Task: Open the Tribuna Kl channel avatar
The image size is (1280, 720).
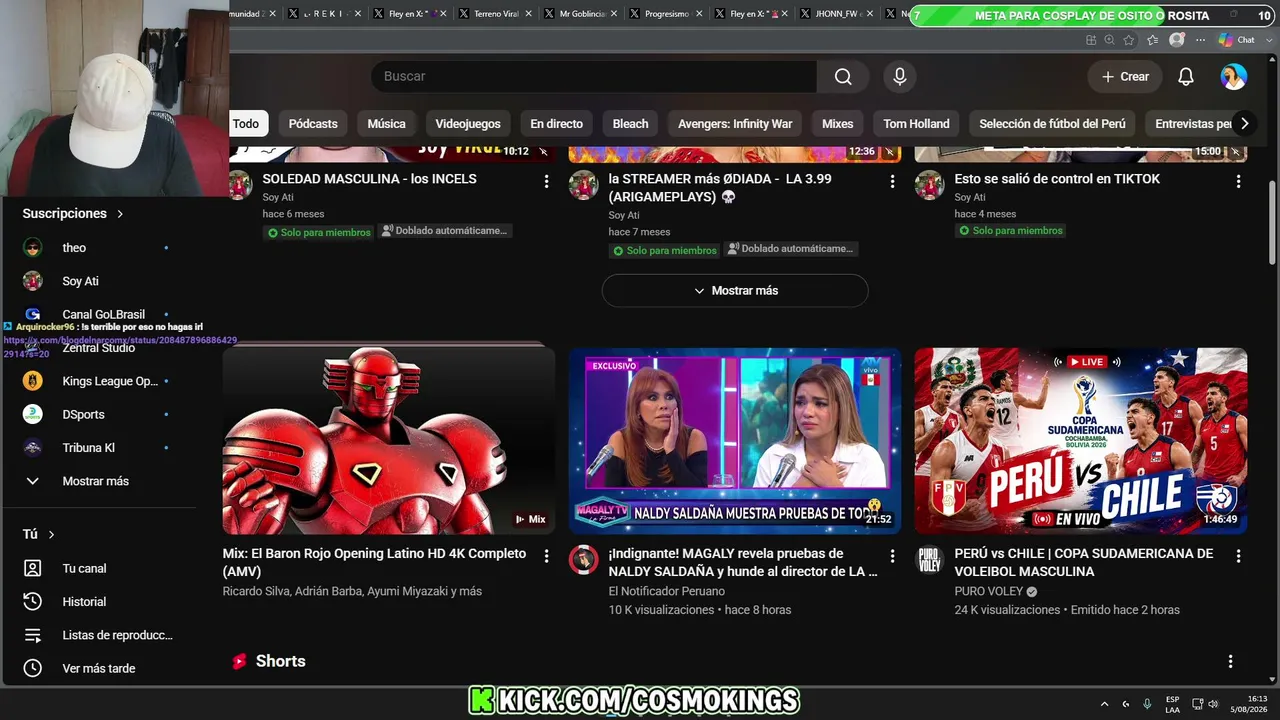Action: [x=33, y=448]
